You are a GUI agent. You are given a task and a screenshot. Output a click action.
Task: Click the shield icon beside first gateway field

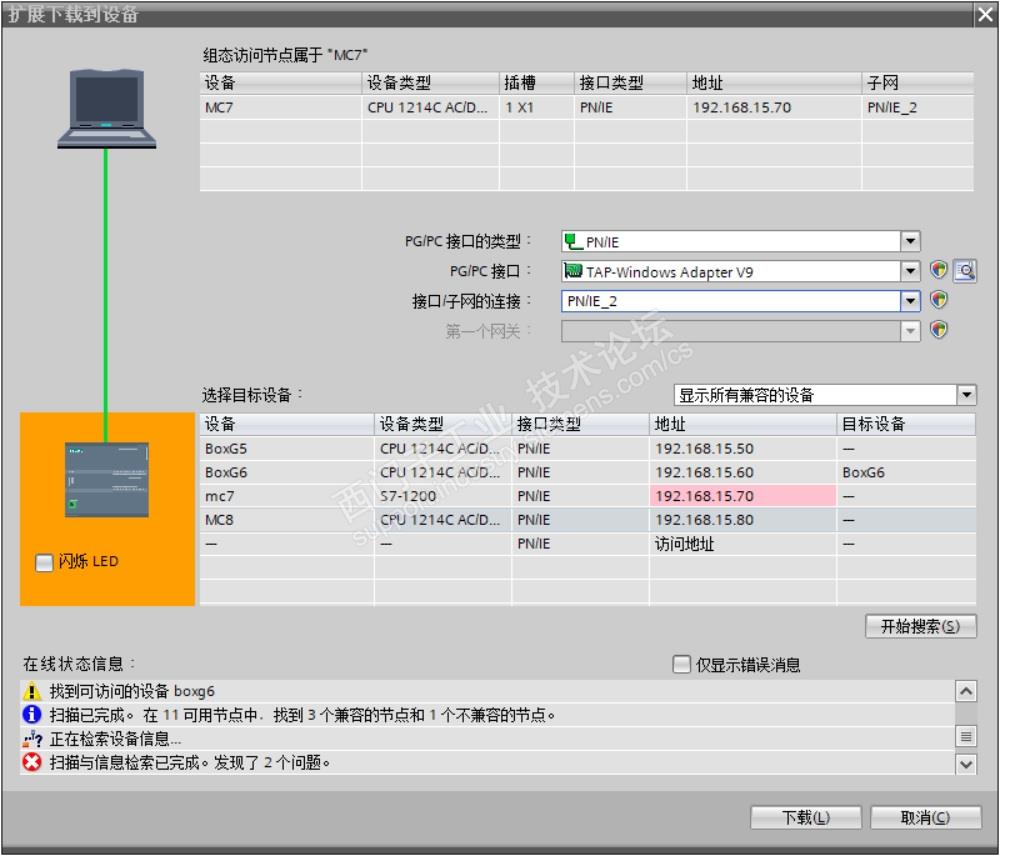click(x=938, y=330)
